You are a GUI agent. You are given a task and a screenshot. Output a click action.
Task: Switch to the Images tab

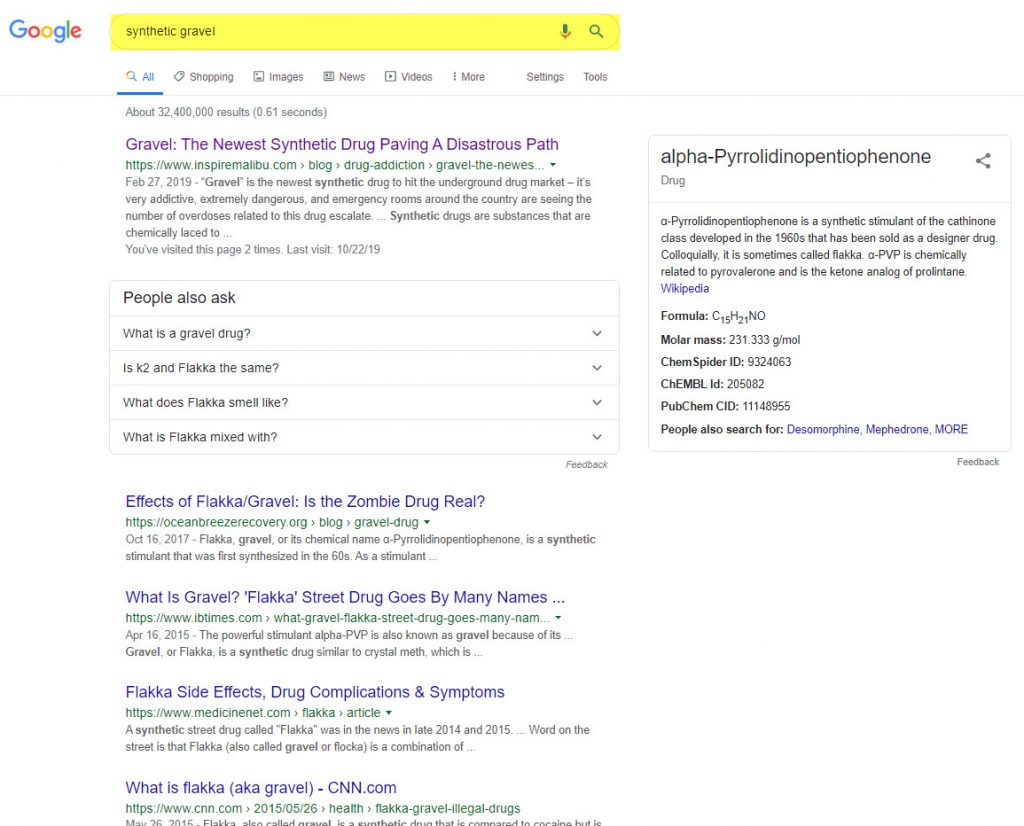pyautogui.click(x=278, y=77)
